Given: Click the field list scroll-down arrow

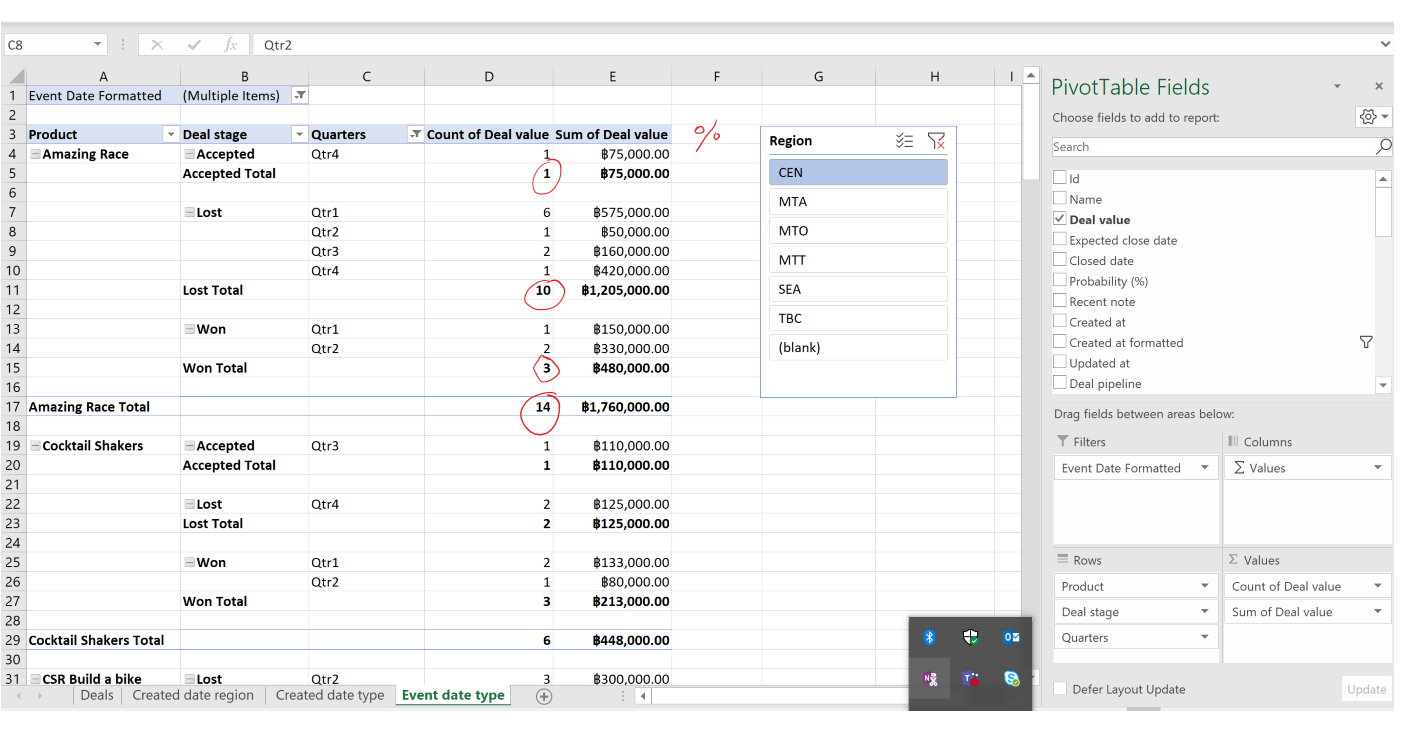Looking at the screenshot, I should (1384, 385).
